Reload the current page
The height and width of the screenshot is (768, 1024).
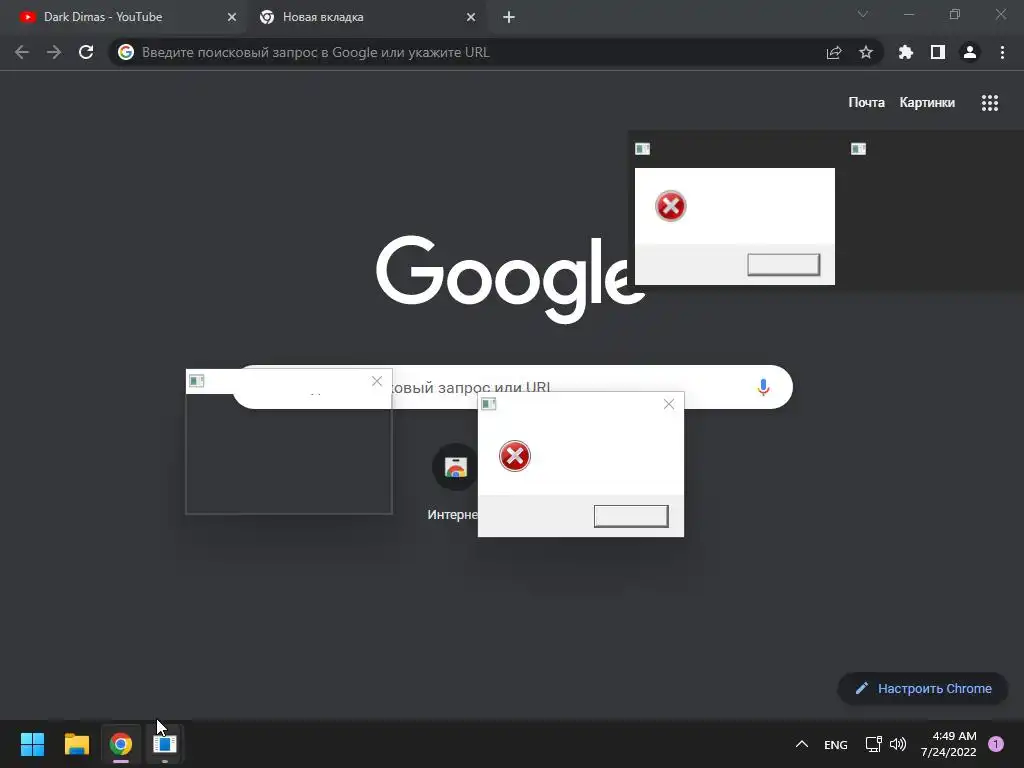86,52
